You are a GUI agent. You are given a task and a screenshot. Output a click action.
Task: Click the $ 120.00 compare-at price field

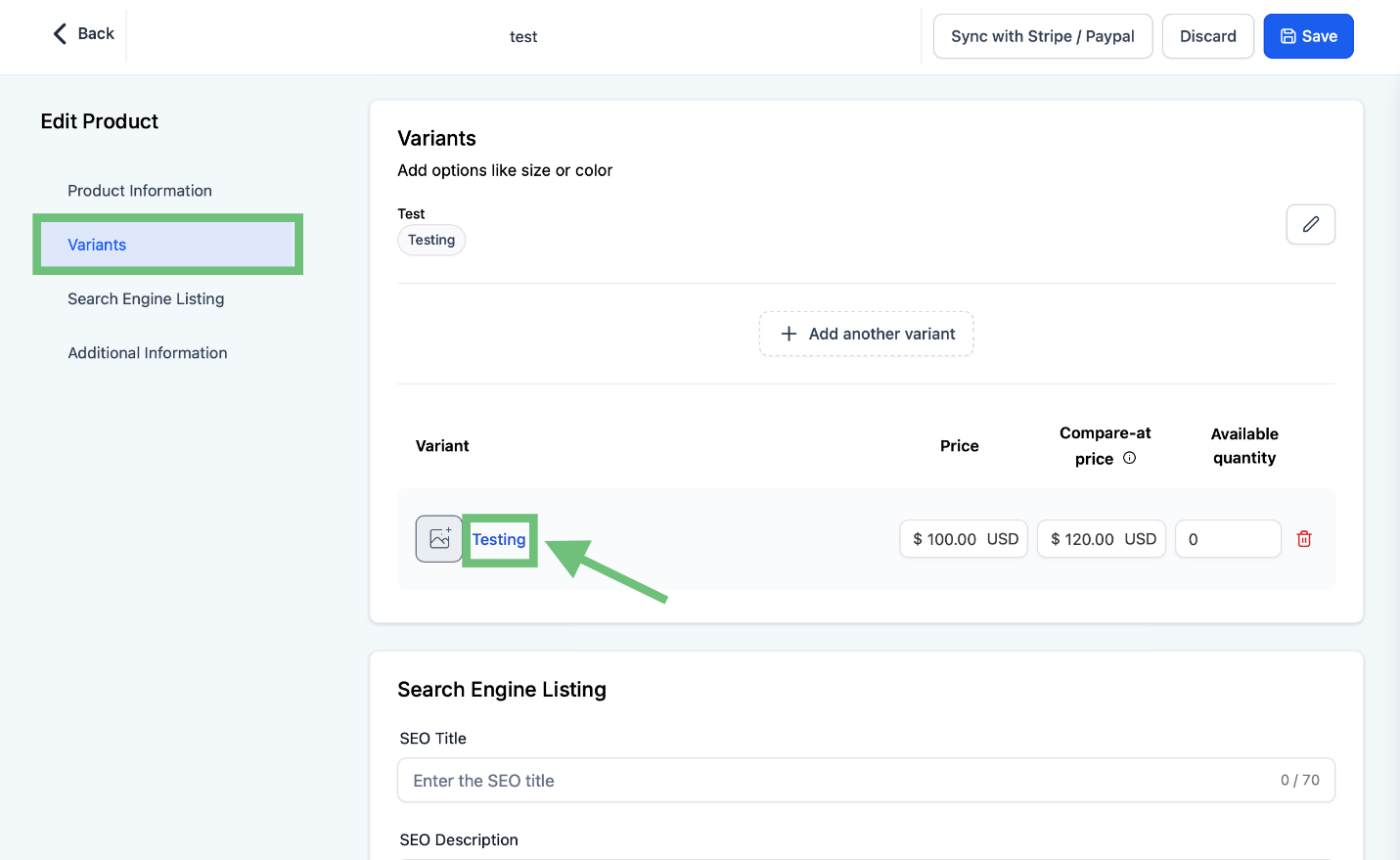1102,539
